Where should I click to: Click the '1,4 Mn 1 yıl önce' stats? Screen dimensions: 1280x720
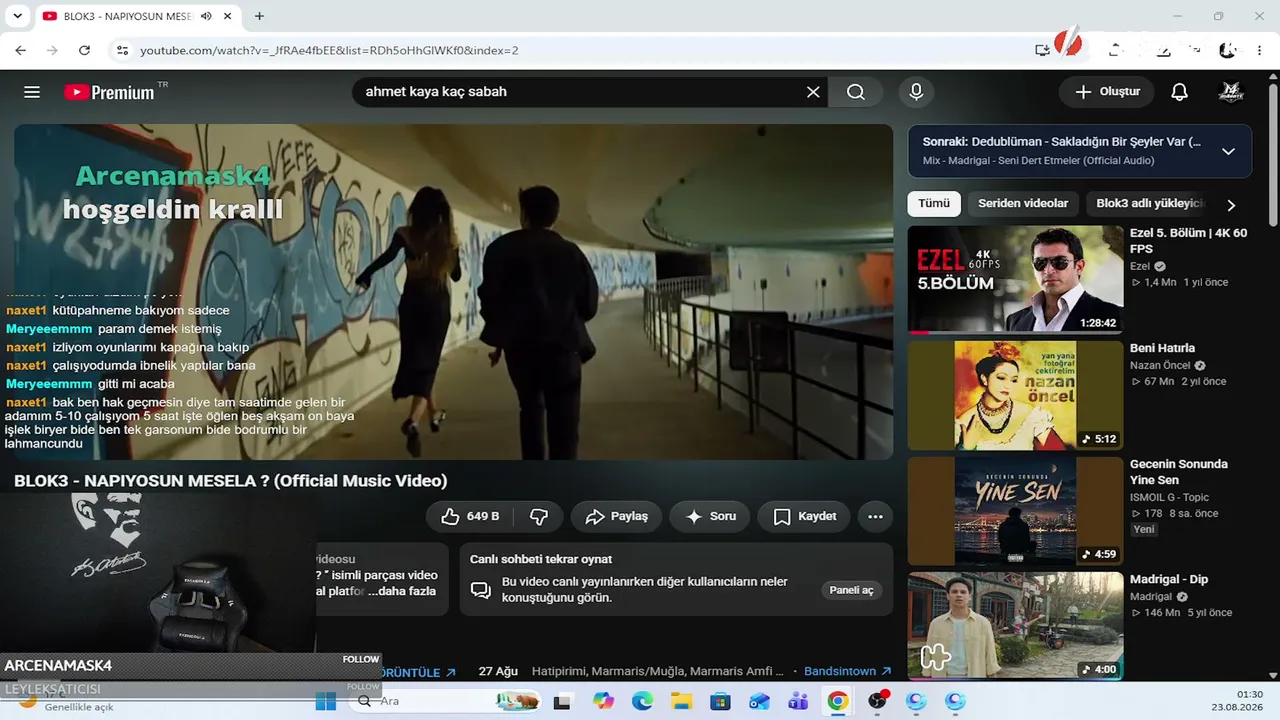[x=1180, y=282]
